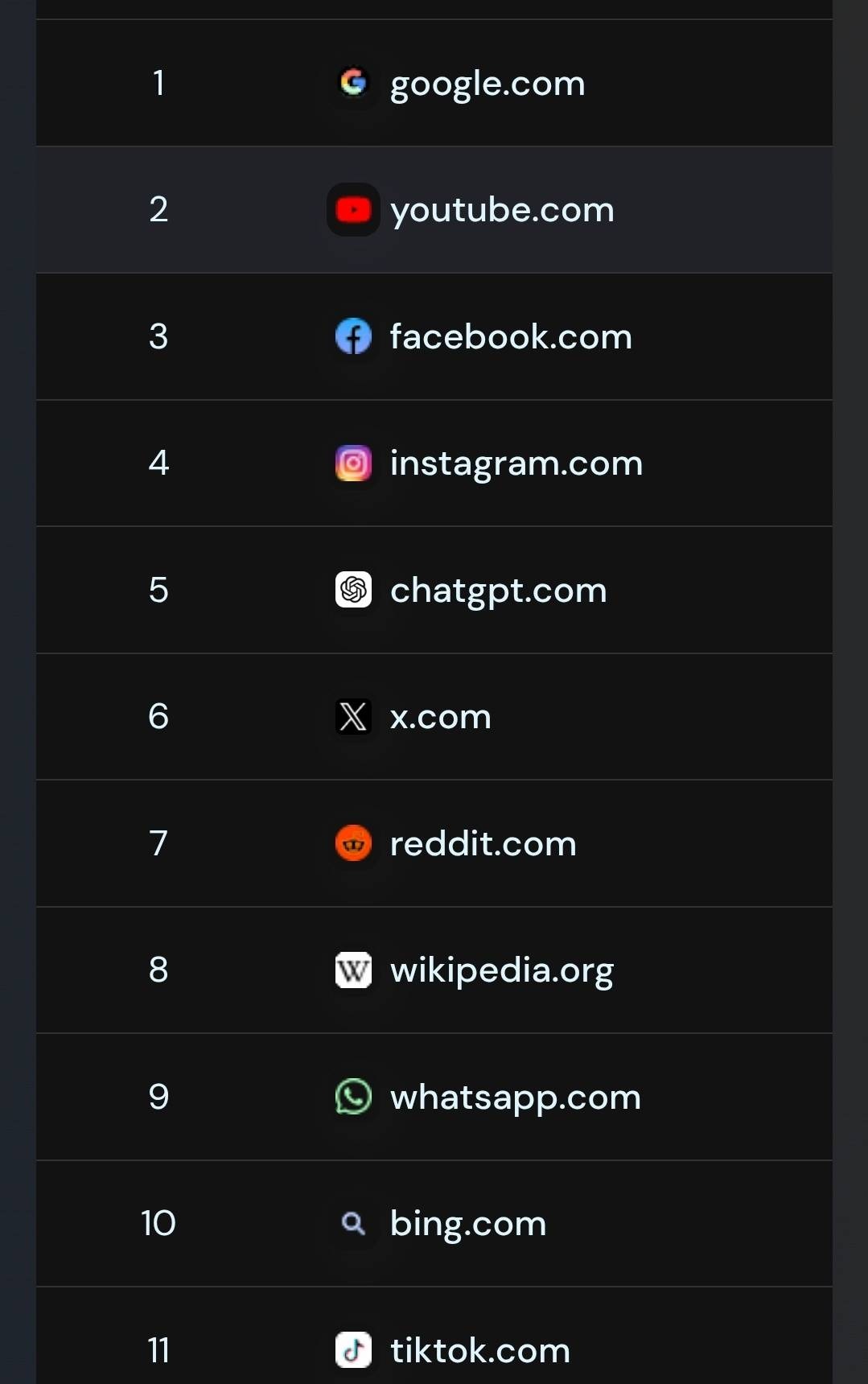Click the Reddit logo icon
868x1384 pixels.
click(353, 843)
